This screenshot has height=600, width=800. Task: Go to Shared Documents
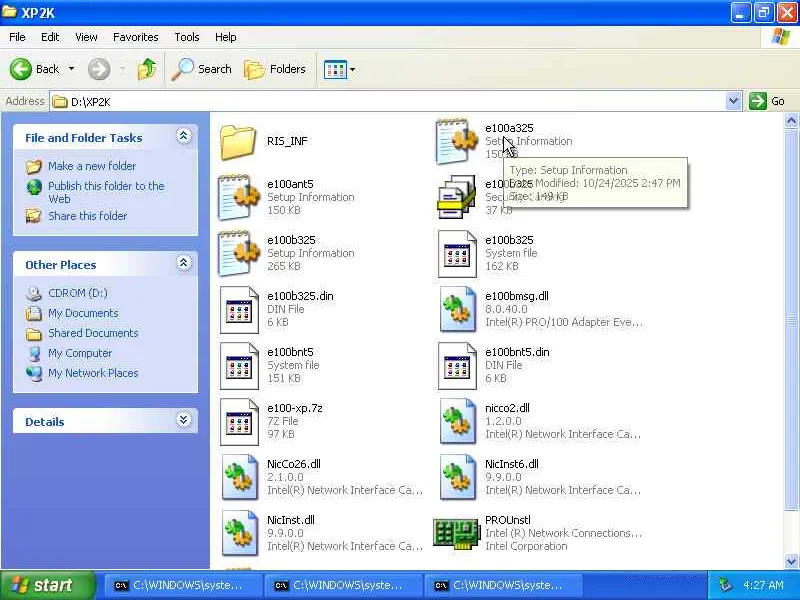[93, 333]
